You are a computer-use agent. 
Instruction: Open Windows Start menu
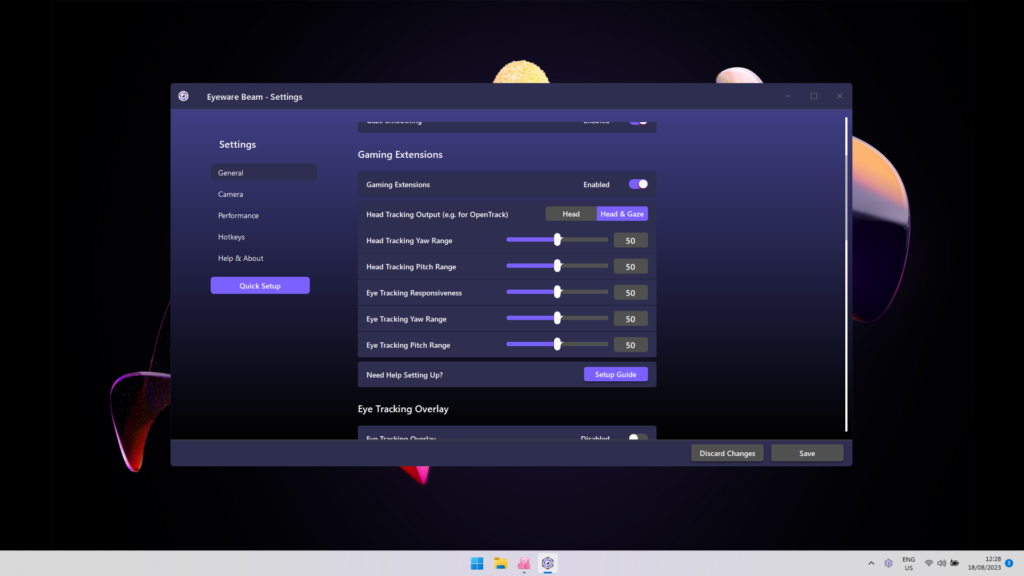[x=477, y=564]
